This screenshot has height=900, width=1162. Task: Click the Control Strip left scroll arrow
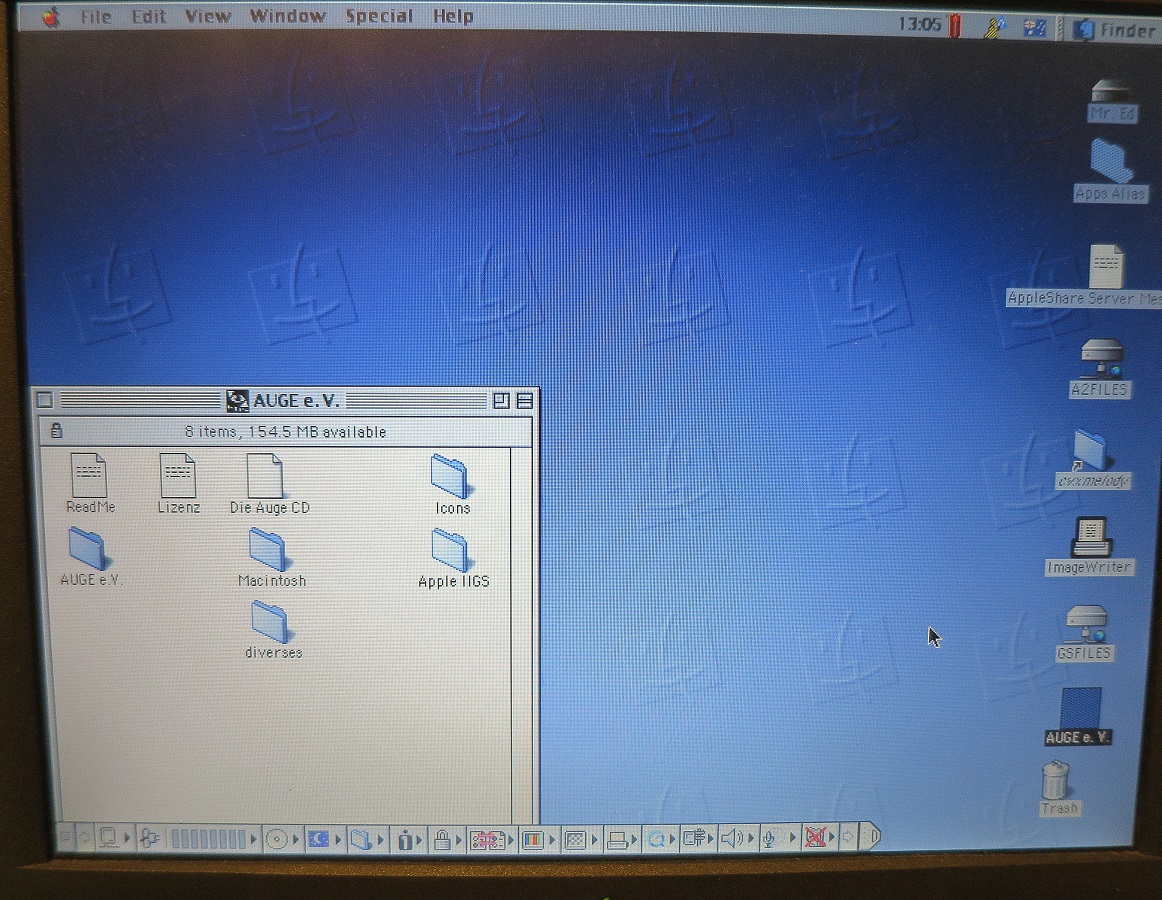pyautogui.click(x=84, y=838)
